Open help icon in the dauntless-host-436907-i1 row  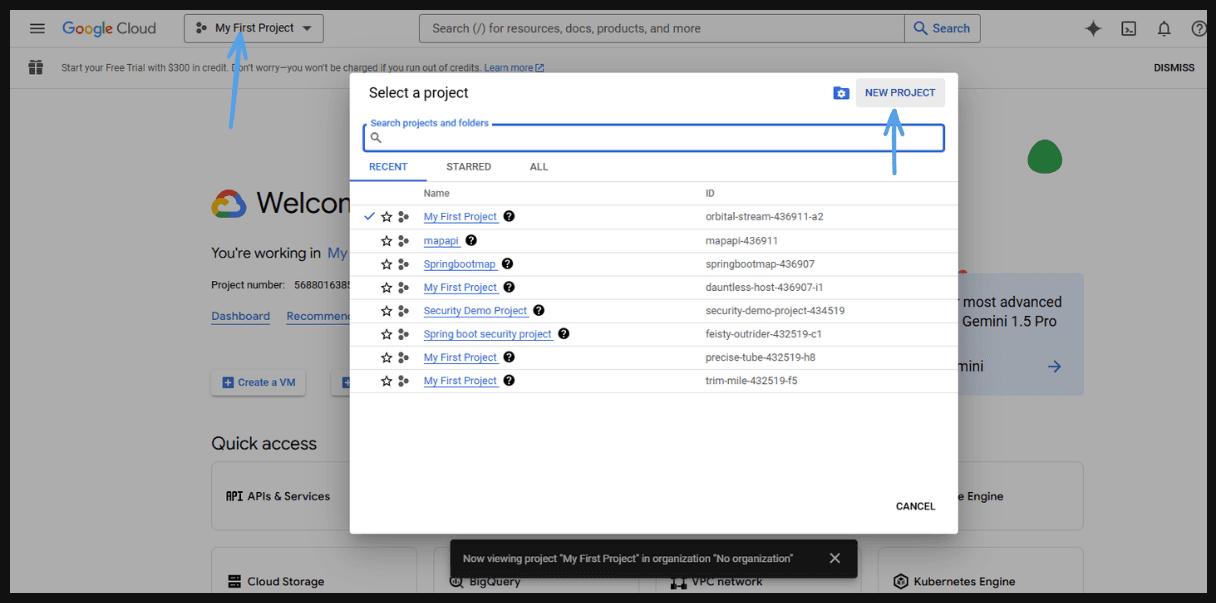click(509, 287)
